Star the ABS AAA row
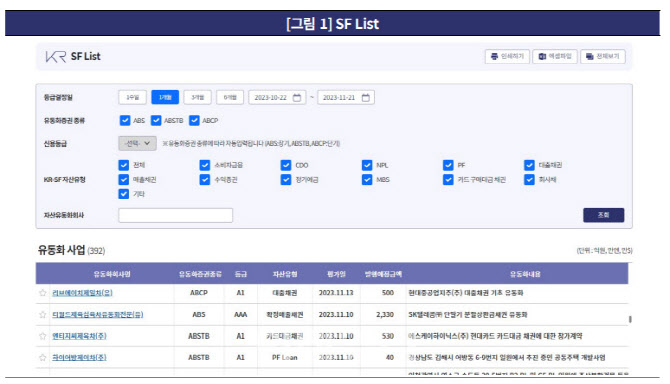Image resolution: width=670 pixels, height=384 pixels. click(x=42, y=314)
